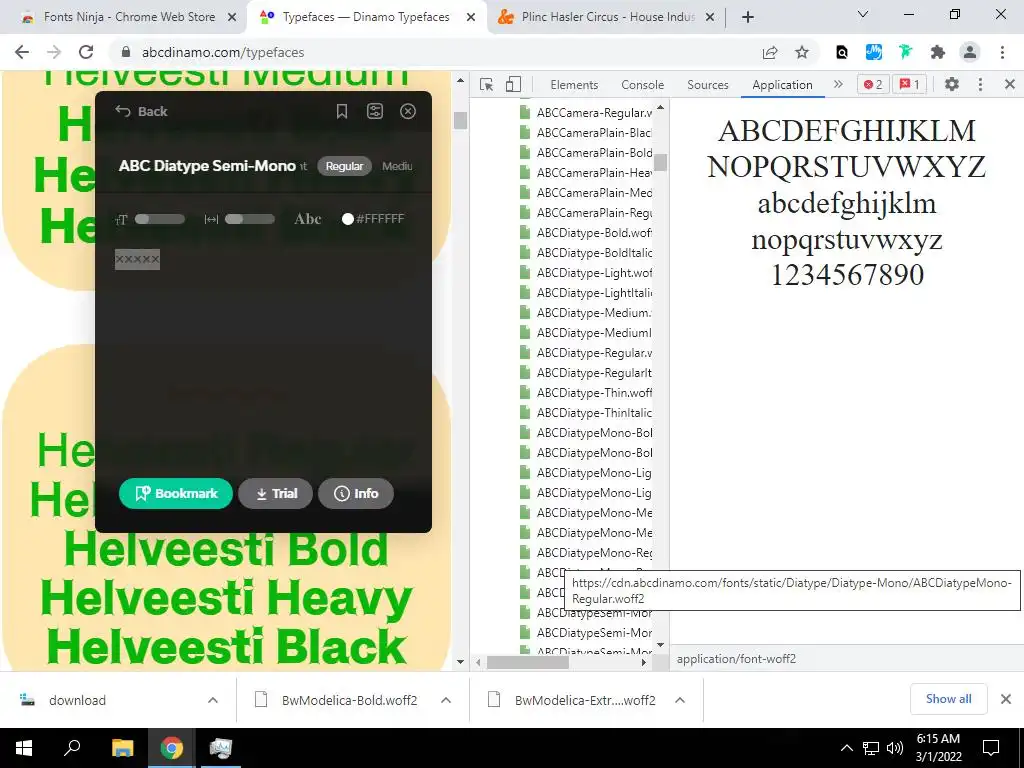This screenshot has width=1024, height=768.
Task: Close the DevTools panel
Action: click(1010, 84)
